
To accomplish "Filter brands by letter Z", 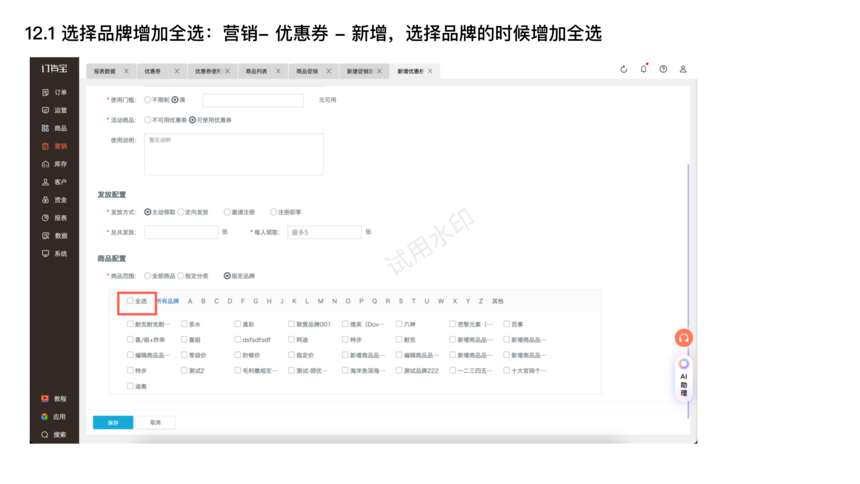I will point(481,301).
